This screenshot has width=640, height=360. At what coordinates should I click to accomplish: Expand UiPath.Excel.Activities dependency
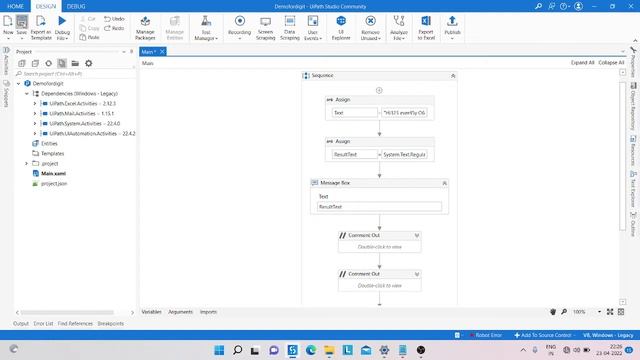(35, 104)
